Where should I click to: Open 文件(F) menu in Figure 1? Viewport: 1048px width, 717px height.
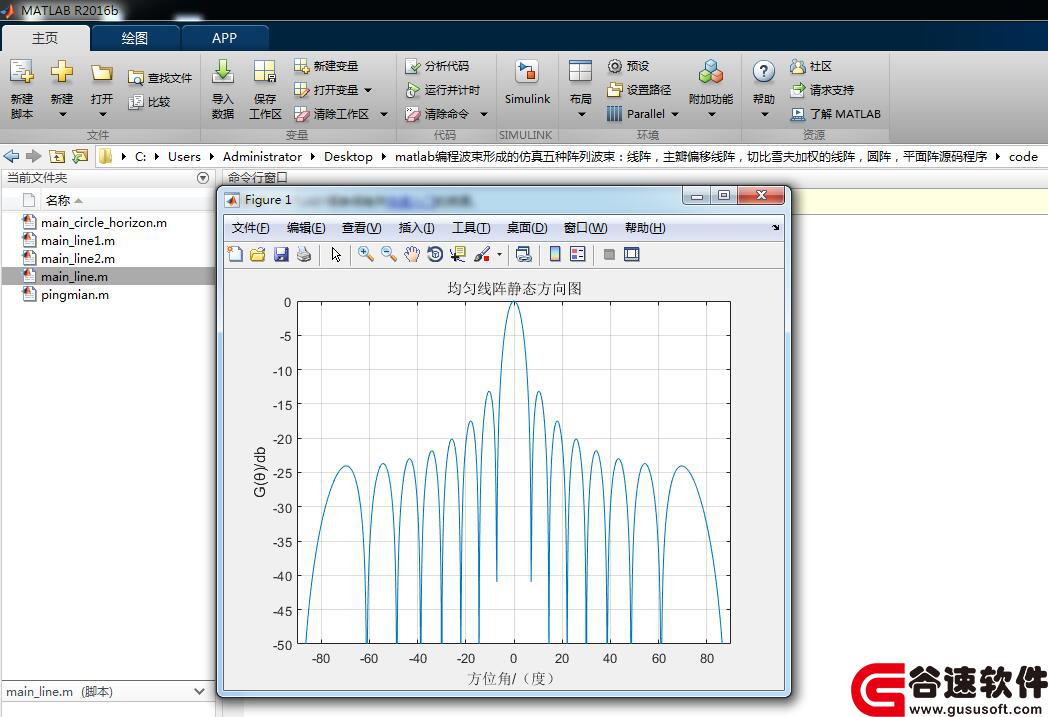tap(251, 228)
